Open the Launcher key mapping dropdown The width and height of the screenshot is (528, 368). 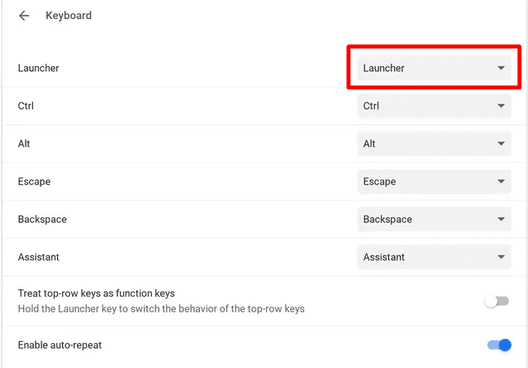click(434, 68)
